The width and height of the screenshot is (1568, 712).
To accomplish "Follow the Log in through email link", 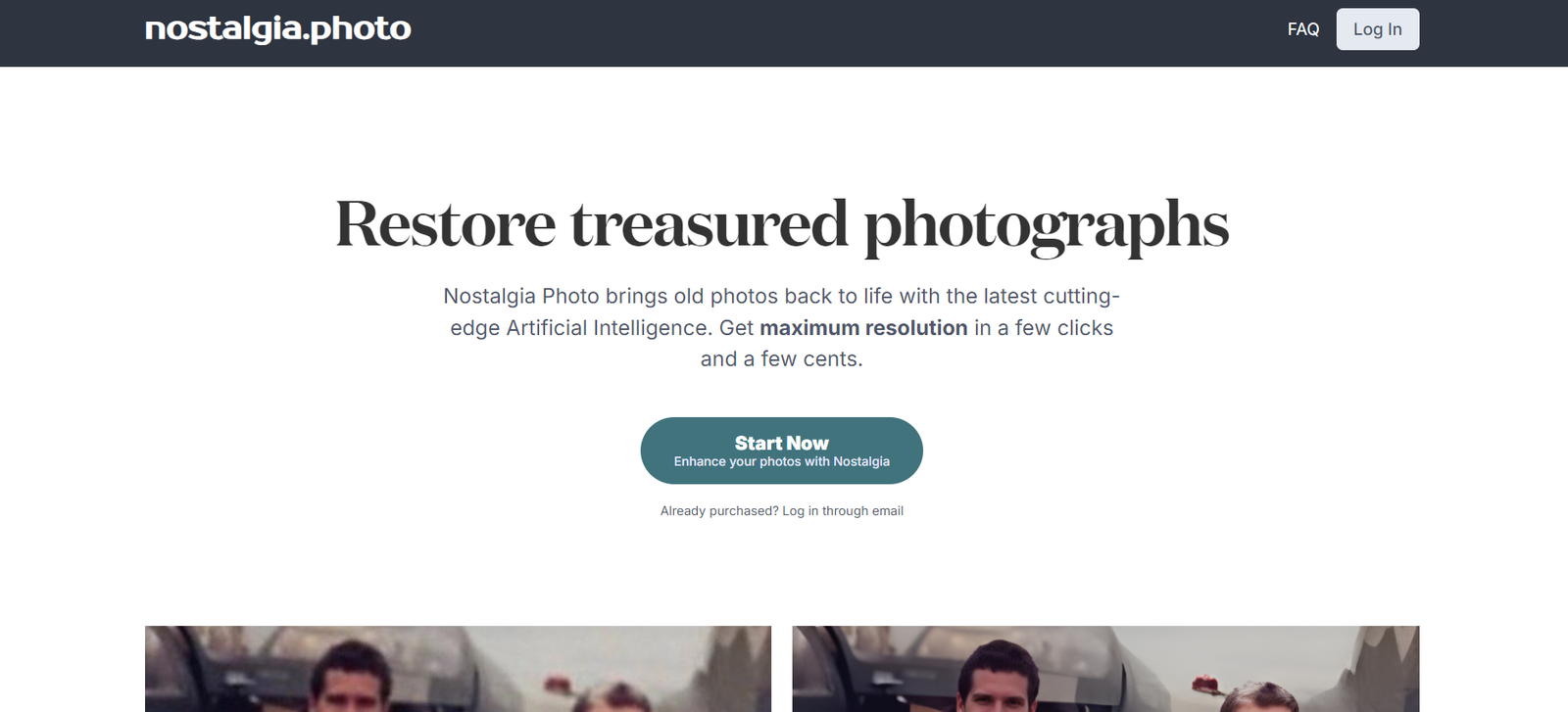I will coord(843,511).
